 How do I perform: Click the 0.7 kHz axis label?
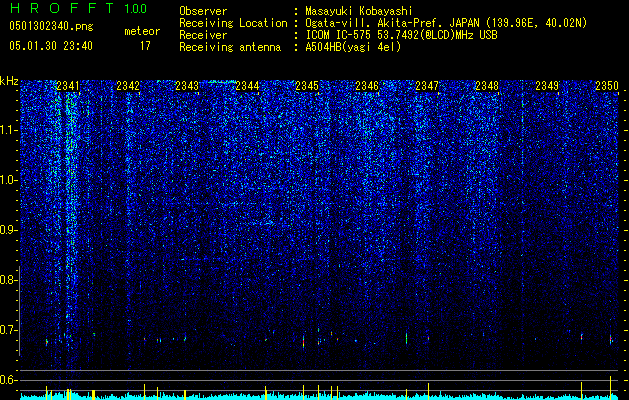pyautogui.click(x=9, y=330)
